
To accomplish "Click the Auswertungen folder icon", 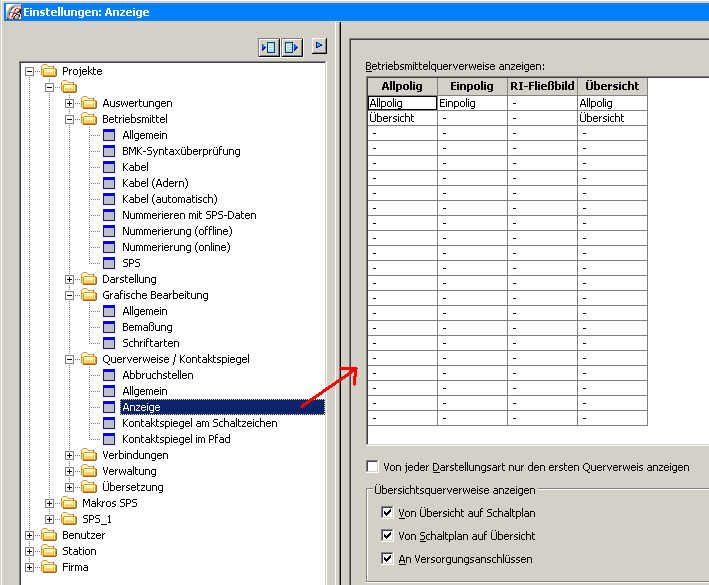I will 89,103.
